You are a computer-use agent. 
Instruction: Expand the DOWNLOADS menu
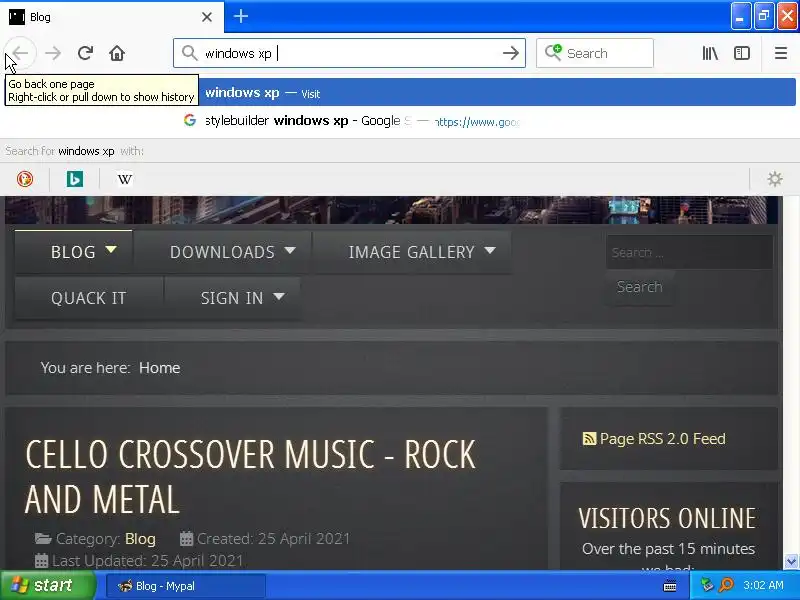(222, 252)
